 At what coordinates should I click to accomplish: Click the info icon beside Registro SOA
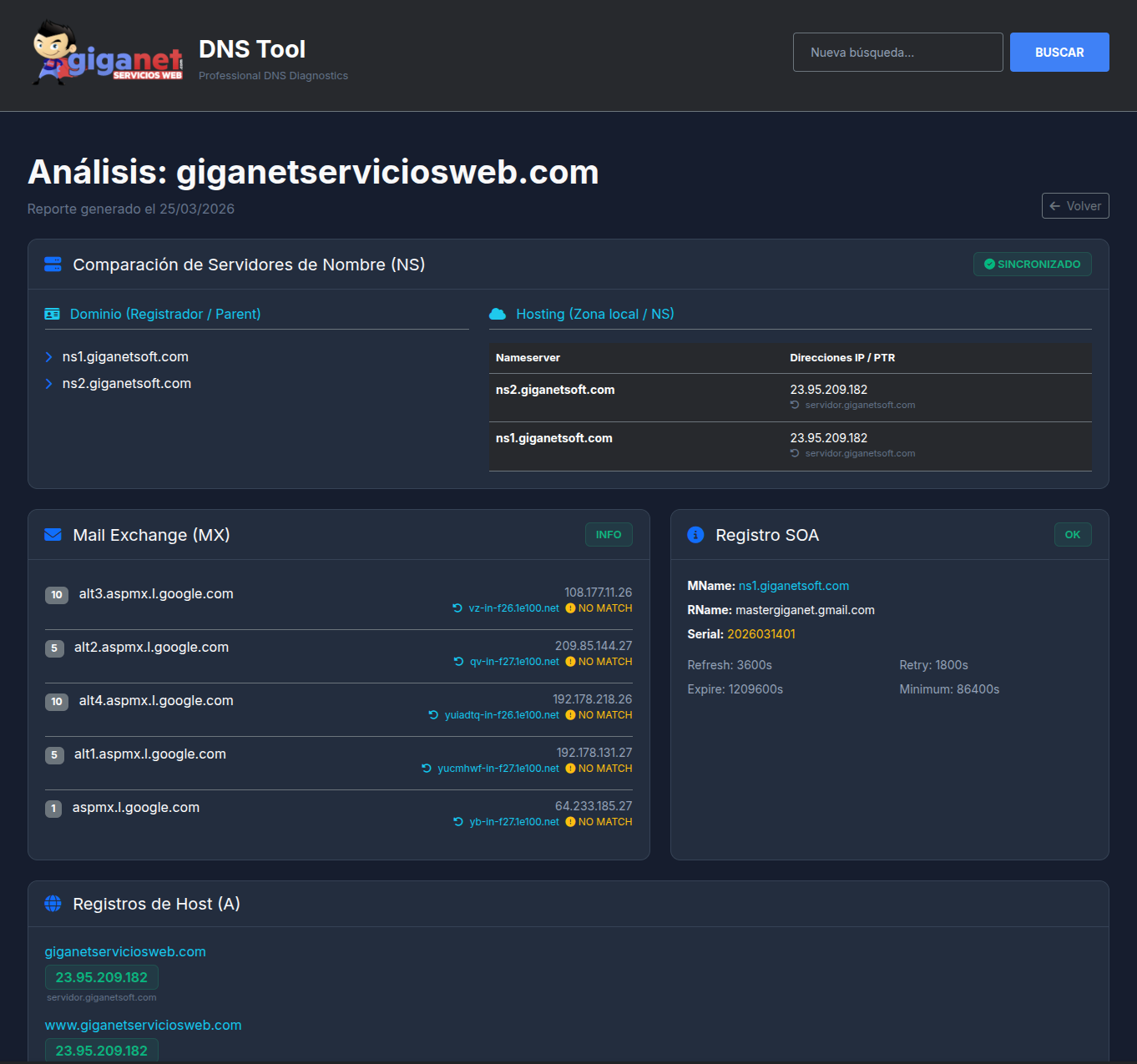(695, 535)
